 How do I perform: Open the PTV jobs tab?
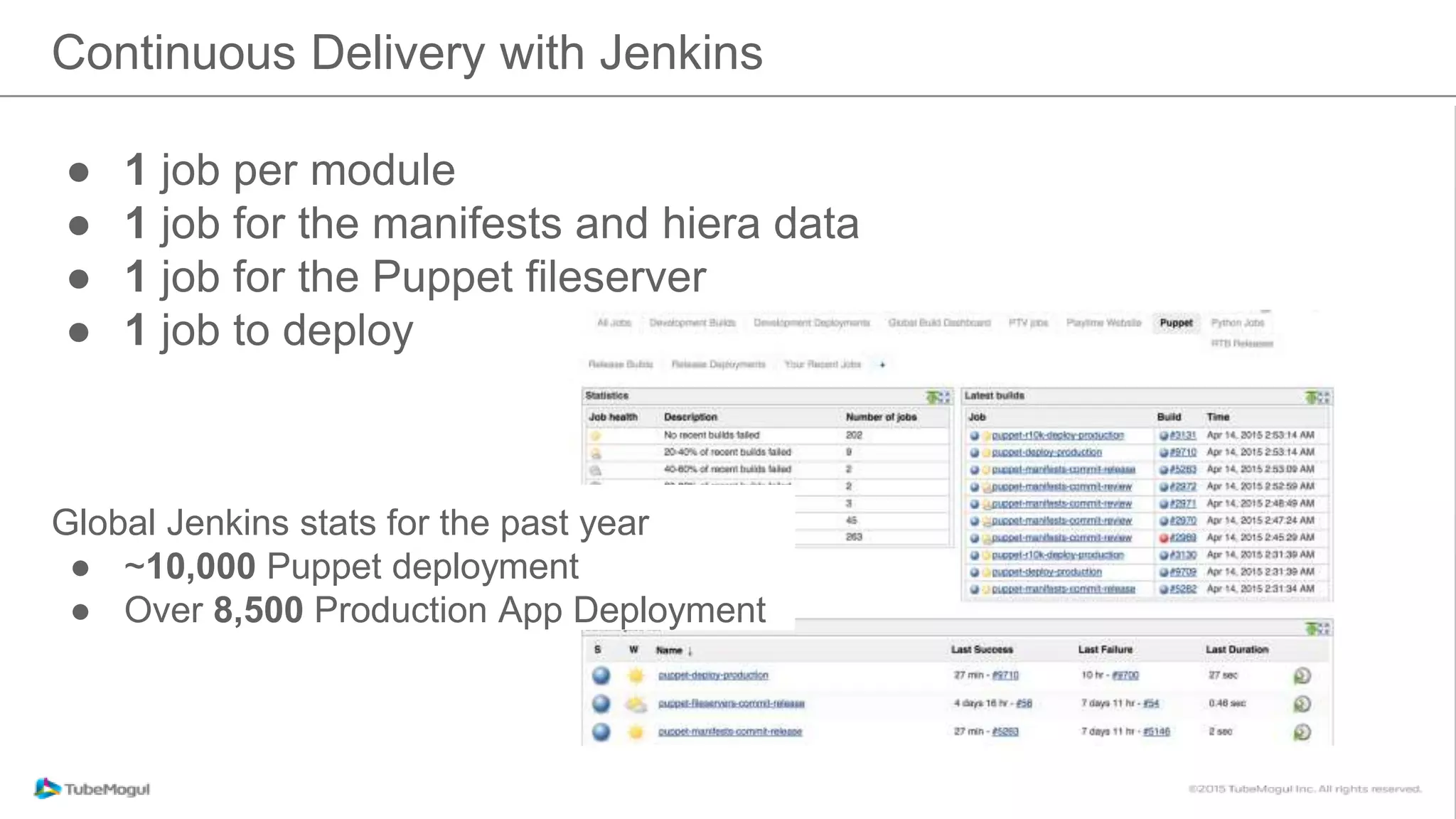1029,323
